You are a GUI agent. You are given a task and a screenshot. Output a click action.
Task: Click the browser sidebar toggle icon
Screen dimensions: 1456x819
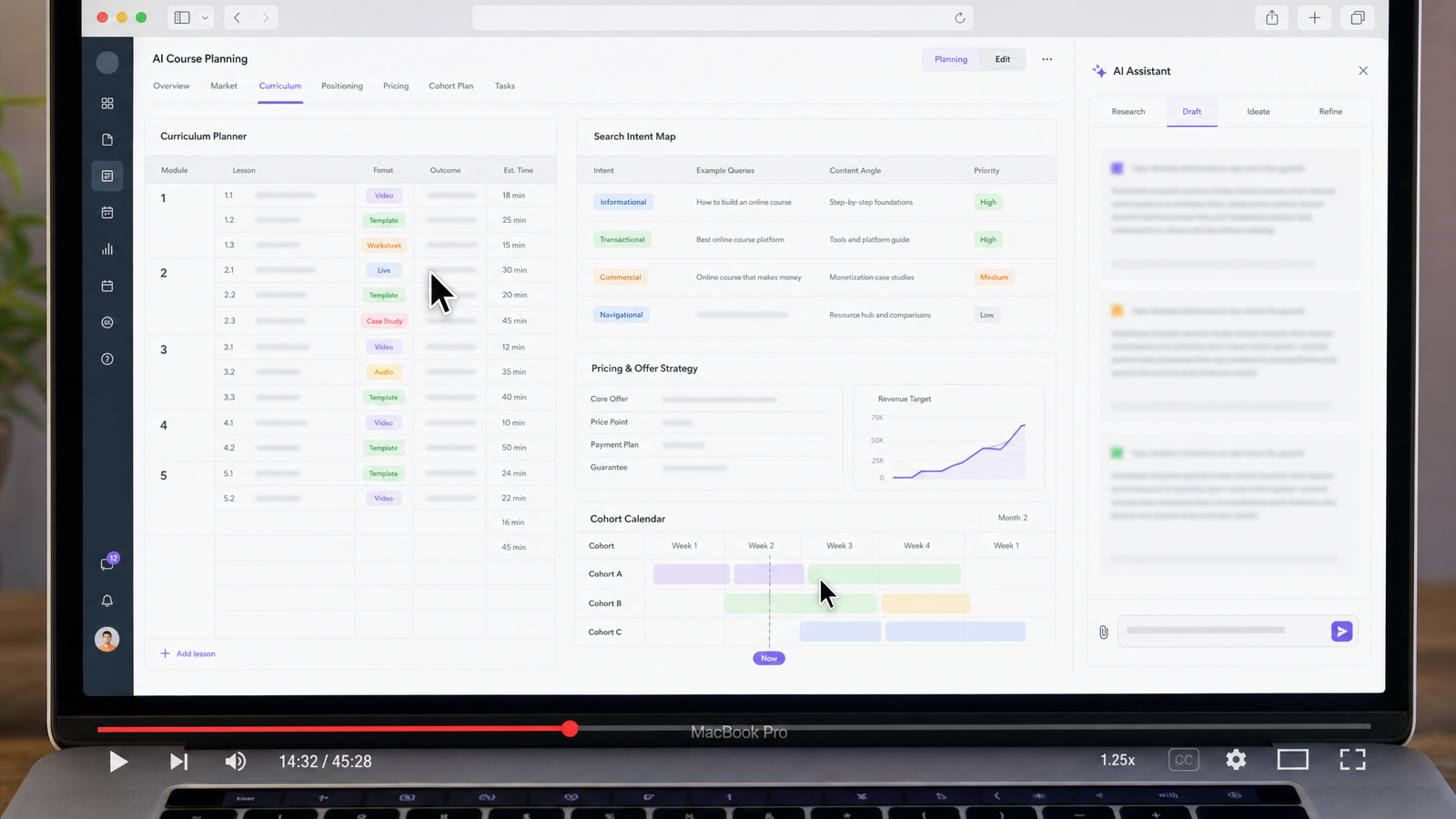click(182, 17)
